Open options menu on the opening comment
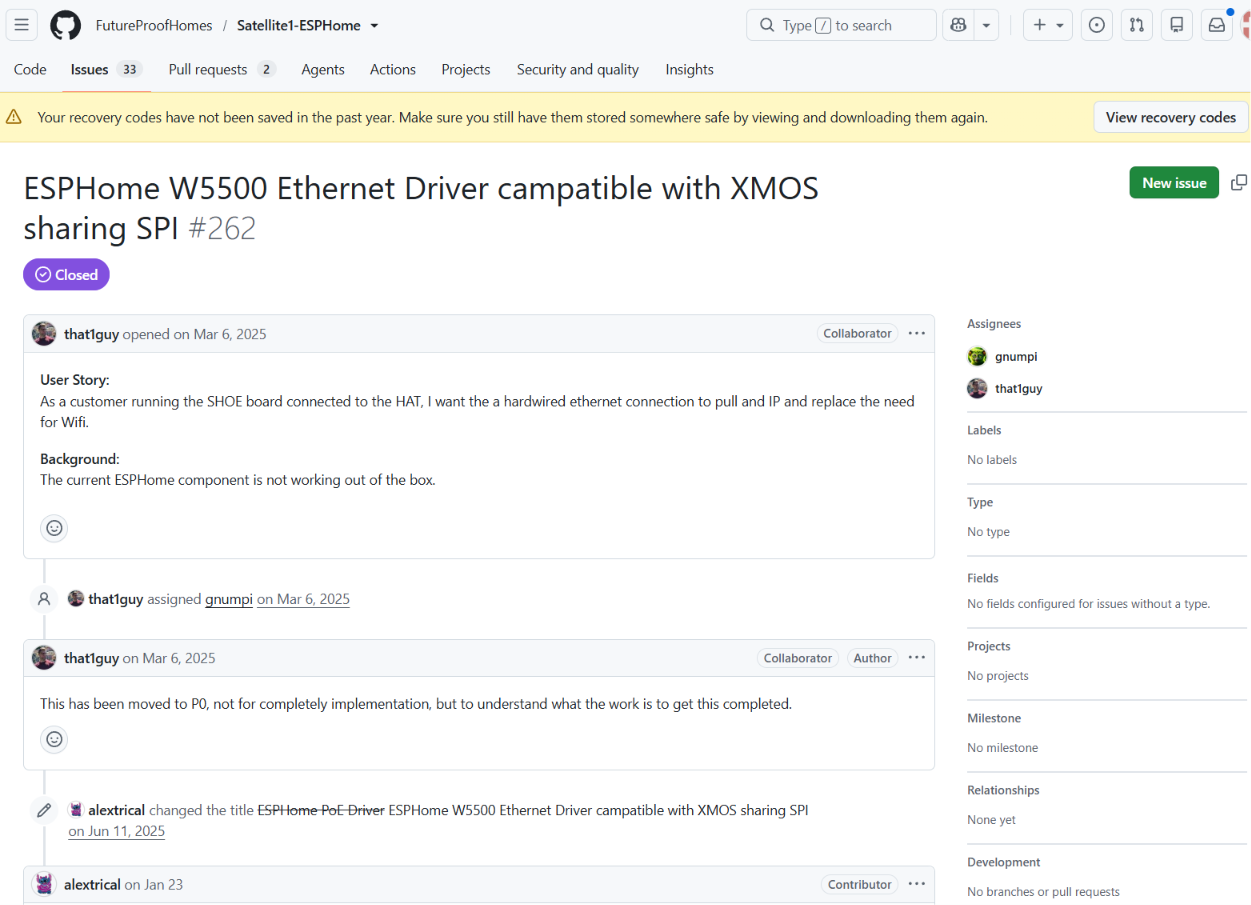 917,334
